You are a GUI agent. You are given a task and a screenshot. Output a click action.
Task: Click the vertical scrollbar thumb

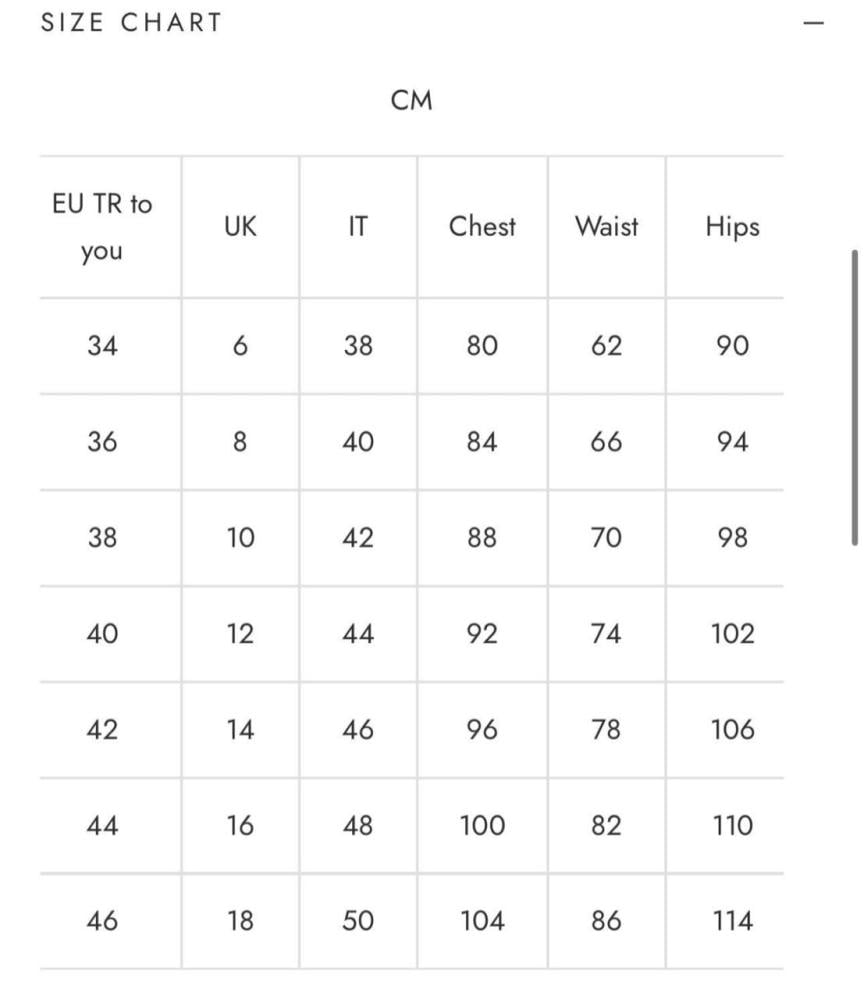(854, 397)
